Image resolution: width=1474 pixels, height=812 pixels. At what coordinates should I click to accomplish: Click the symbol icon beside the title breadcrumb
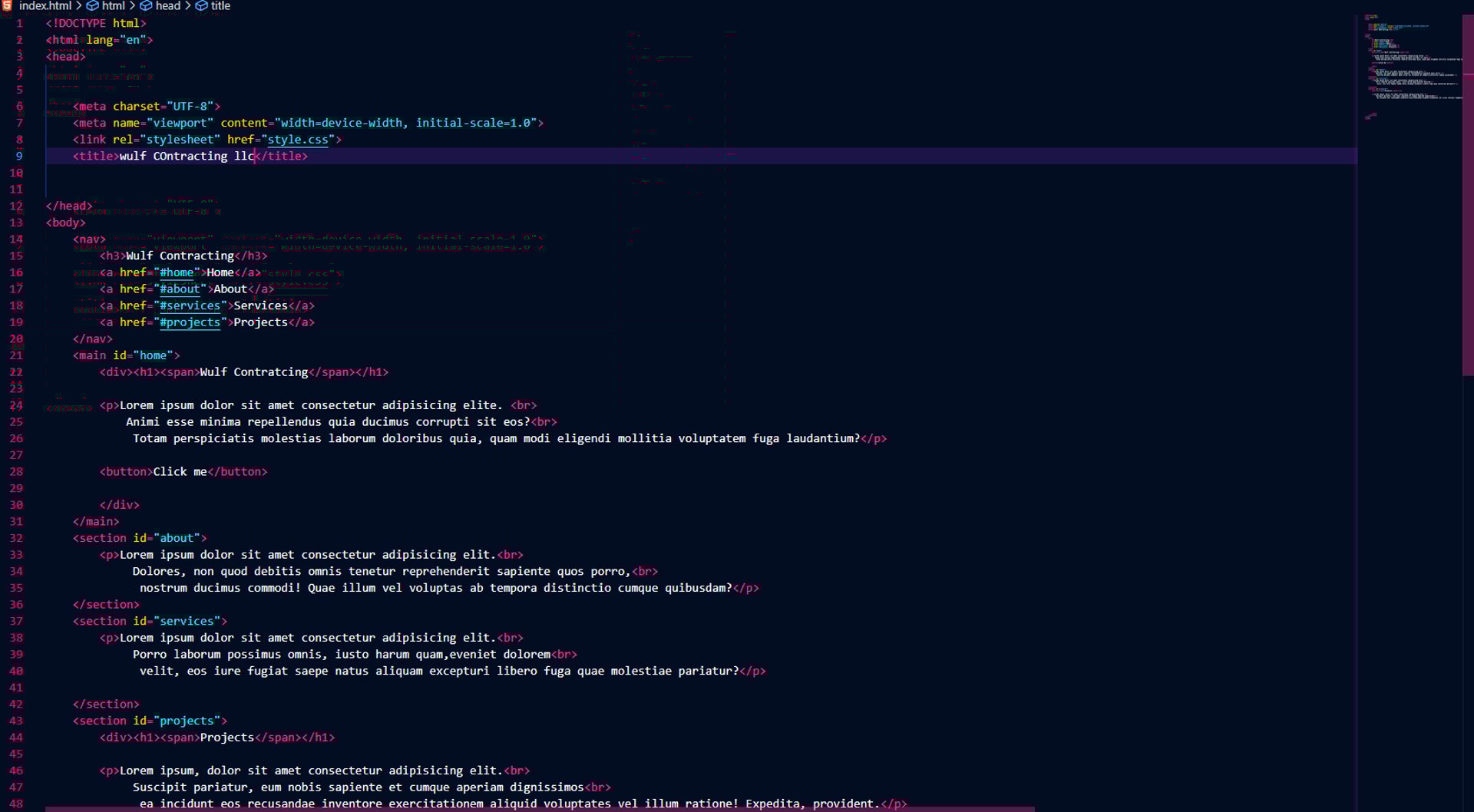click(202, 5)
